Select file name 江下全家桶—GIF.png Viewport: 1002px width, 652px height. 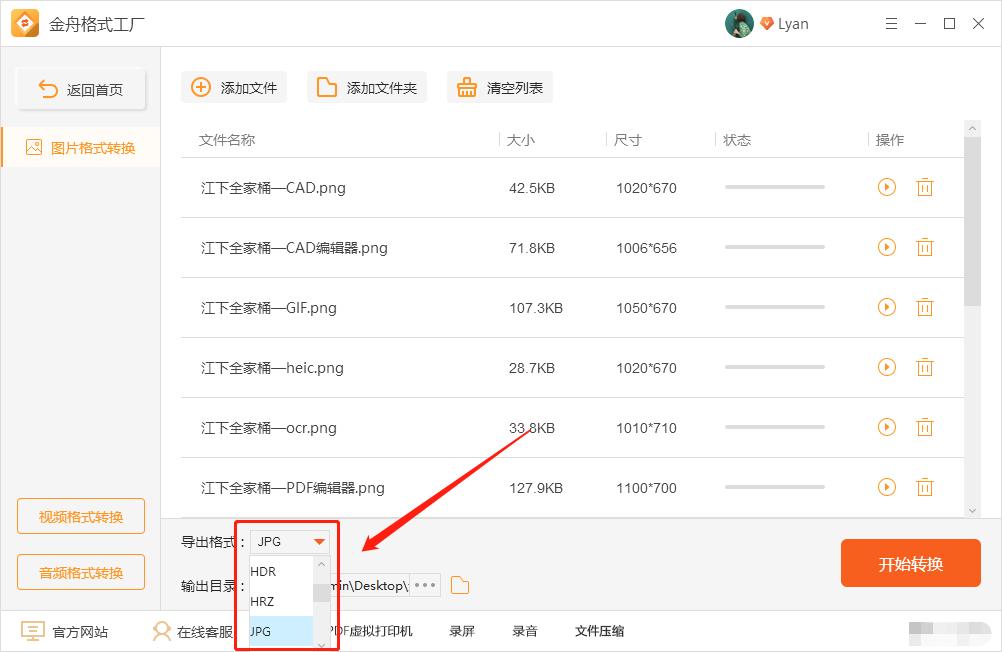[x=268, y=308]
